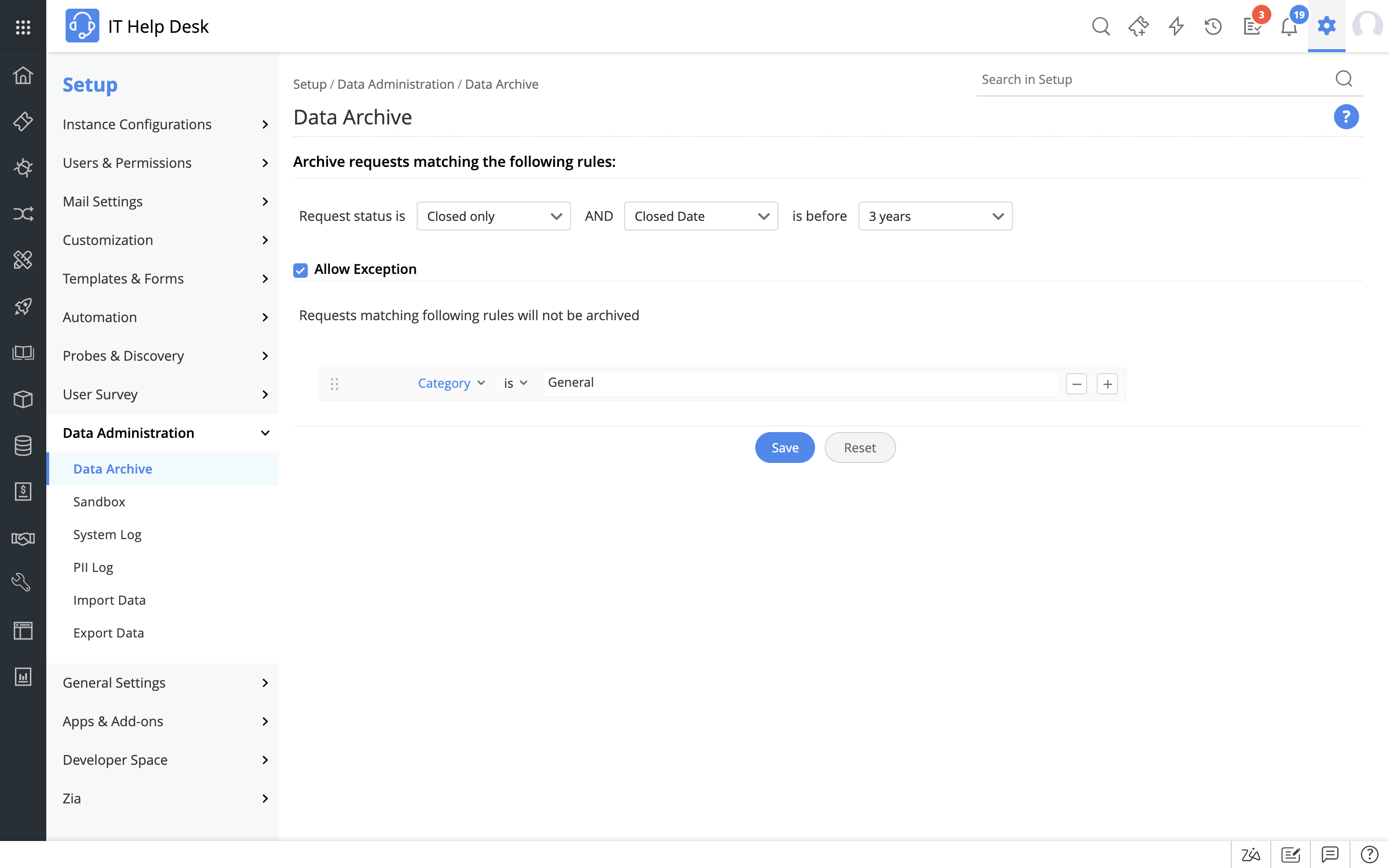Add a new rule with plus button

tap(1107, 384)
